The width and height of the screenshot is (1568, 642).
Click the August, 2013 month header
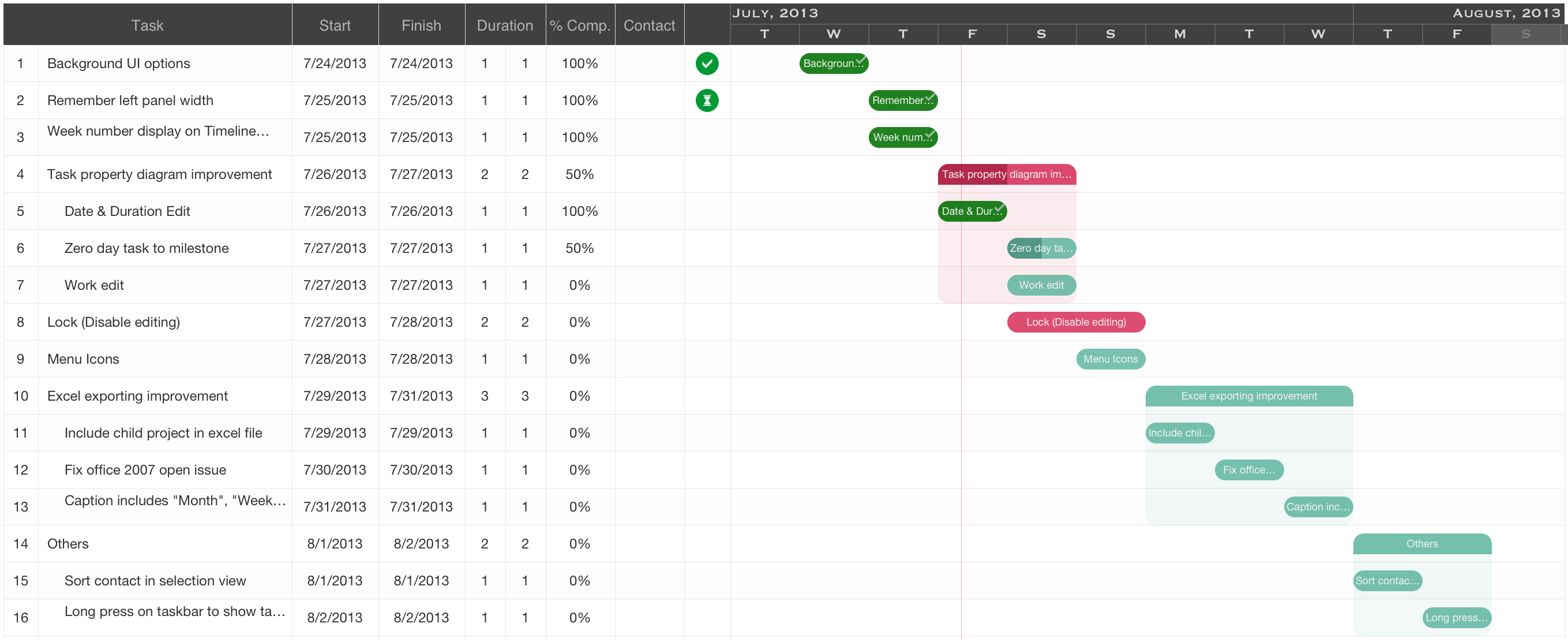click(x=1505, y=13)
